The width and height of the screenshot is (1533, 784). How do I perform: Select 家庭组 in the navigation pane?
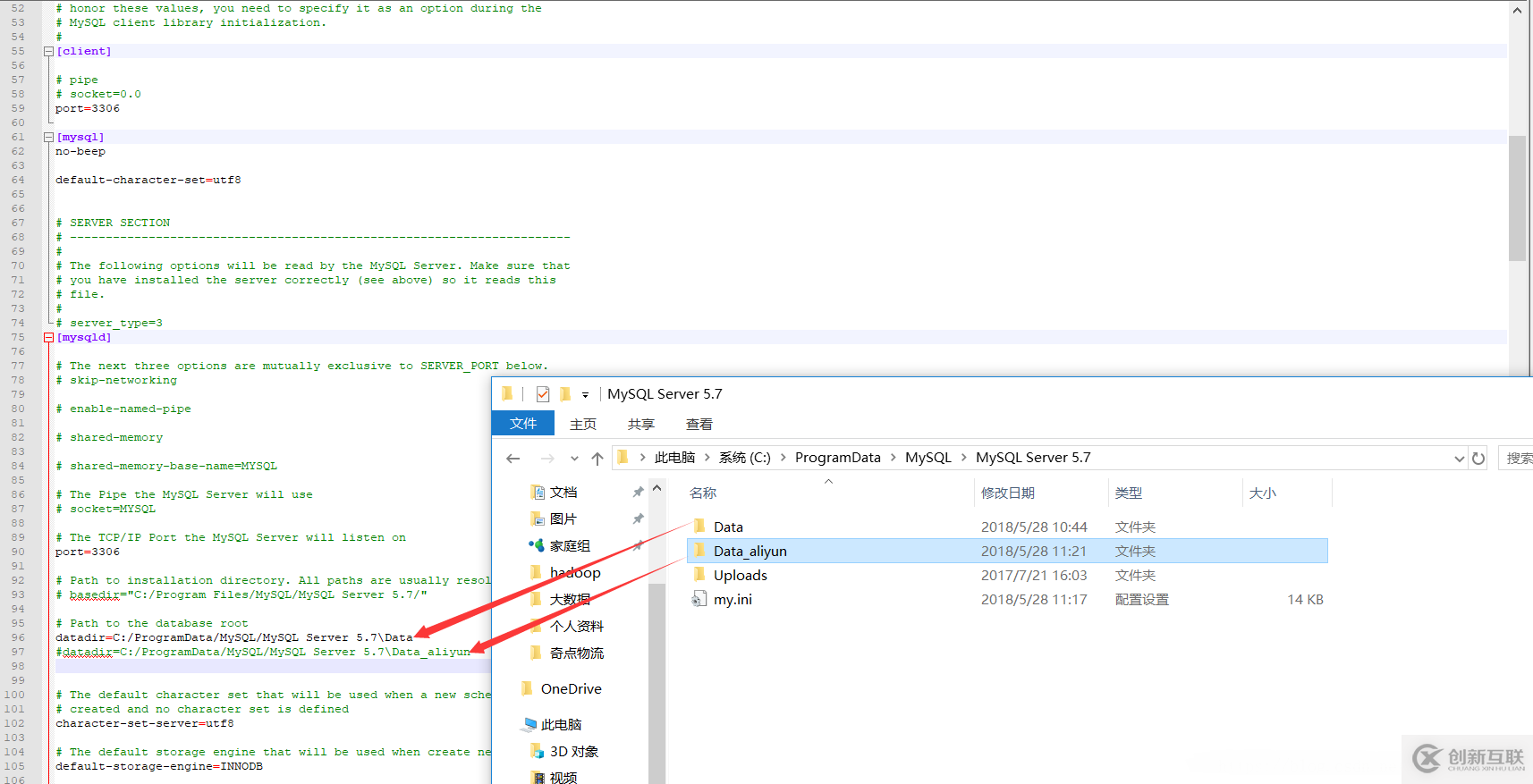click(x=570, y=546)
